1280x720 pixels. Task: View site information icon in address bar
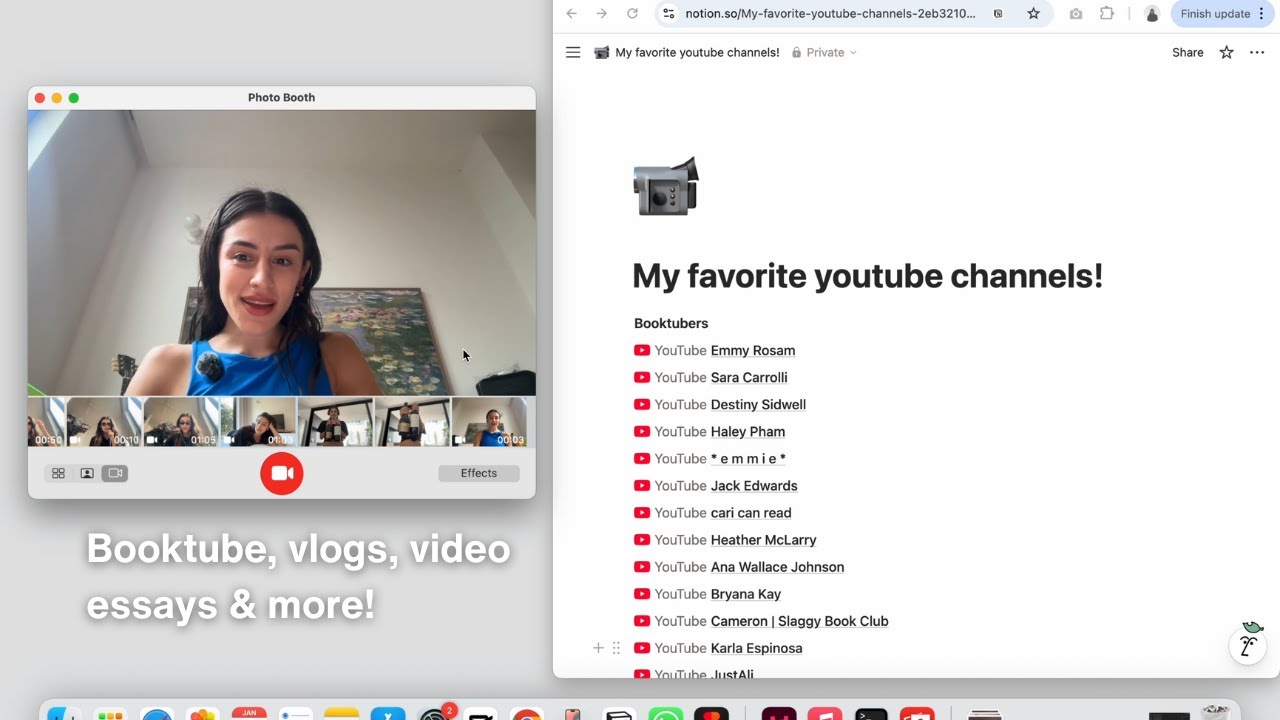click(669, 14)
